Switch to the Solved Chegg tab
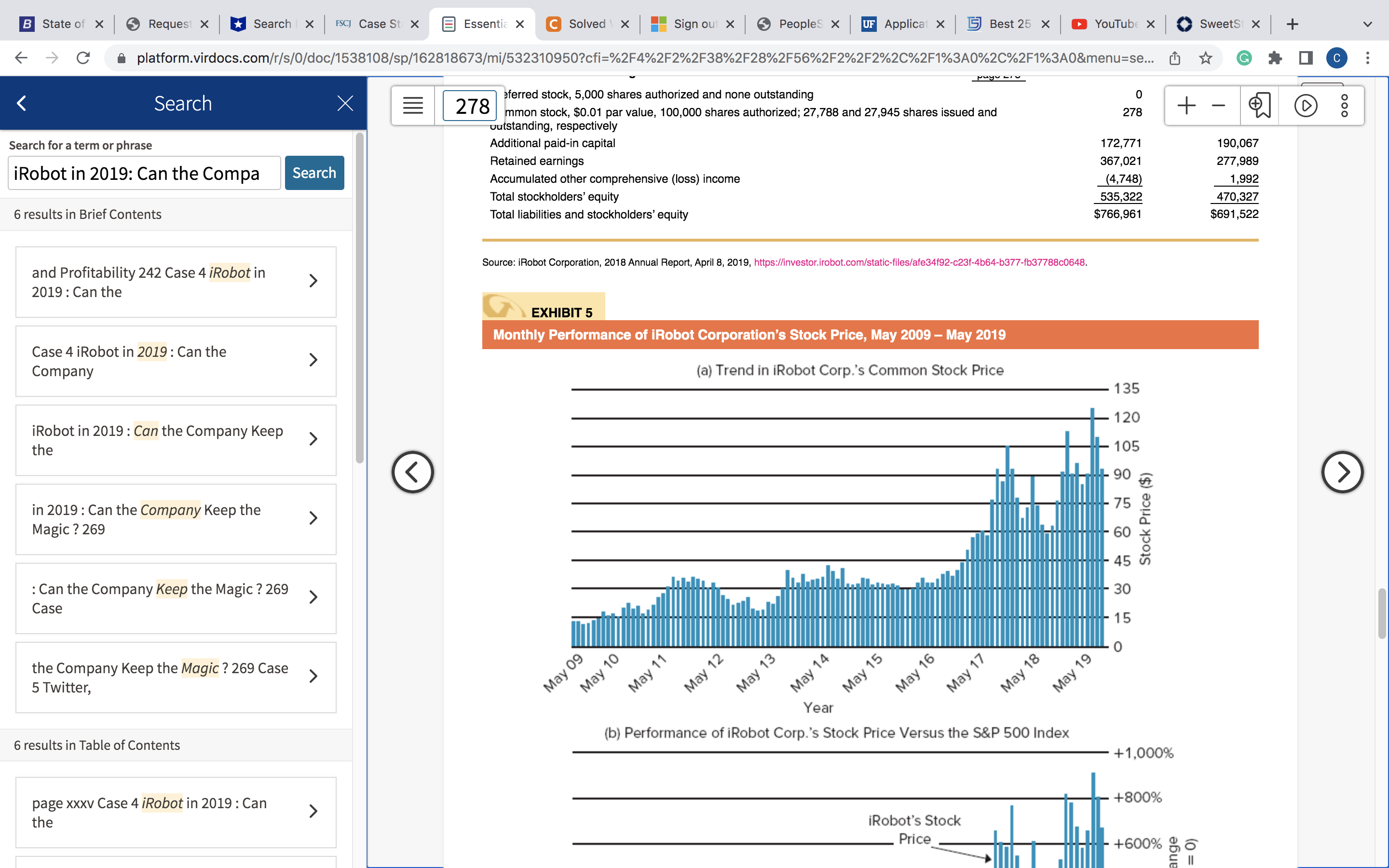This screenshot has width=1389, height=868. pos(588,24)
